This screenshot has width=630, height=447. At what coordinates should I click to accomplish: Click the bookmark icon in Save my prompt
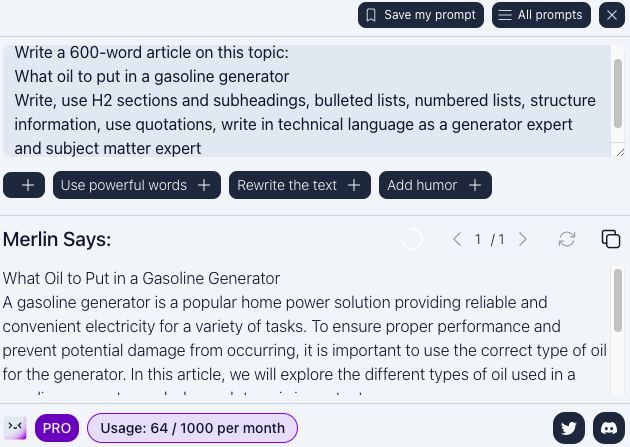(x=371, y=15)
